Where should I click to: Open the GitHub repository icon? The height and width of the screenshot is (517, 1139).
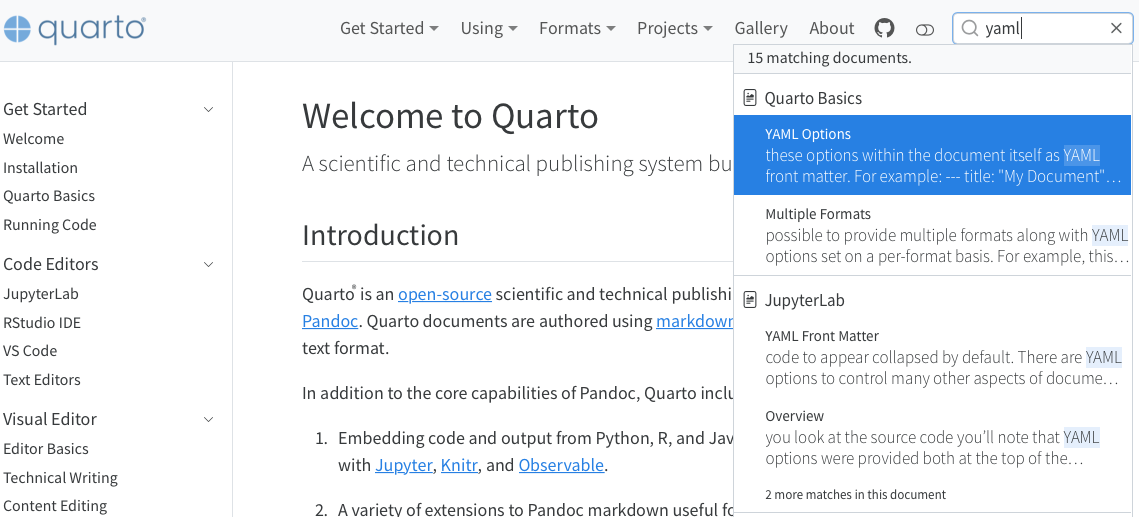(x=884, y=29)
